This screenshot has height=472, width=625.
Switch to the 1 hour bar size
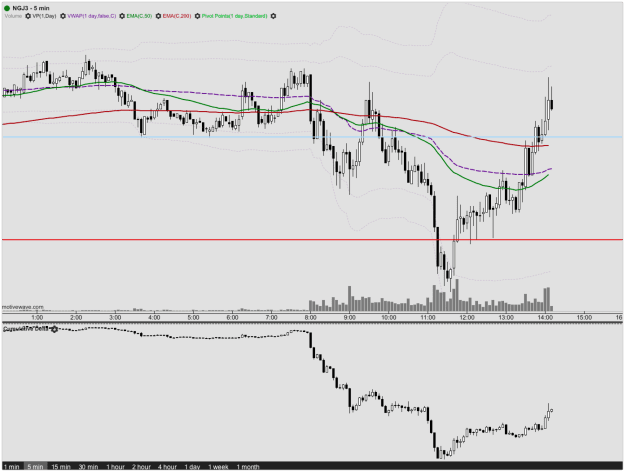pyautogui.click(x=116, y=466)
